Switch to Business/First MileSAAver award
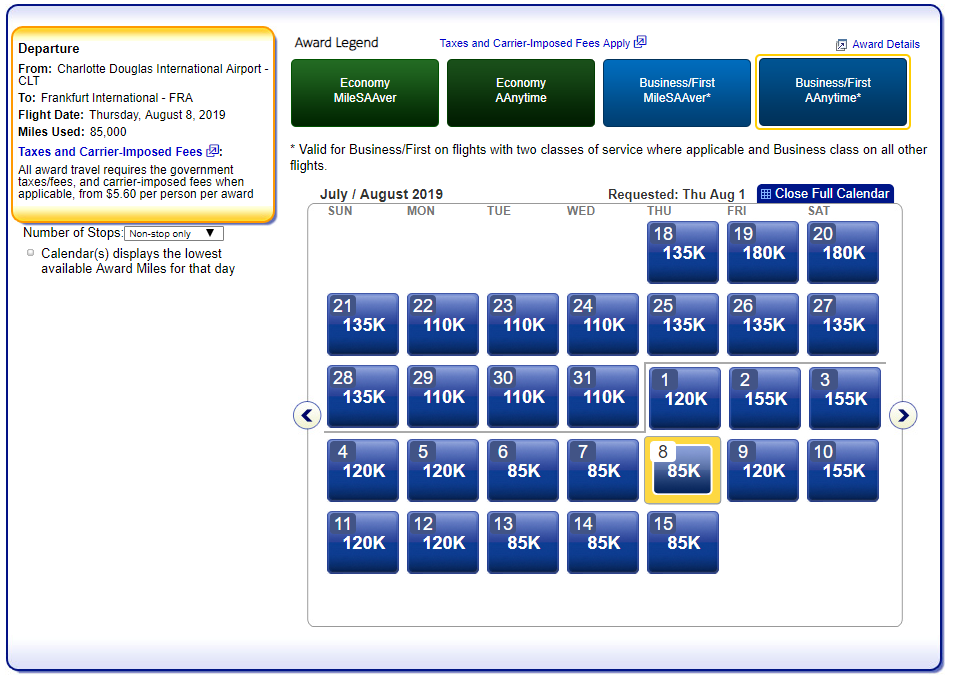This screenshot has width=954, height=679. pos(677,92)
